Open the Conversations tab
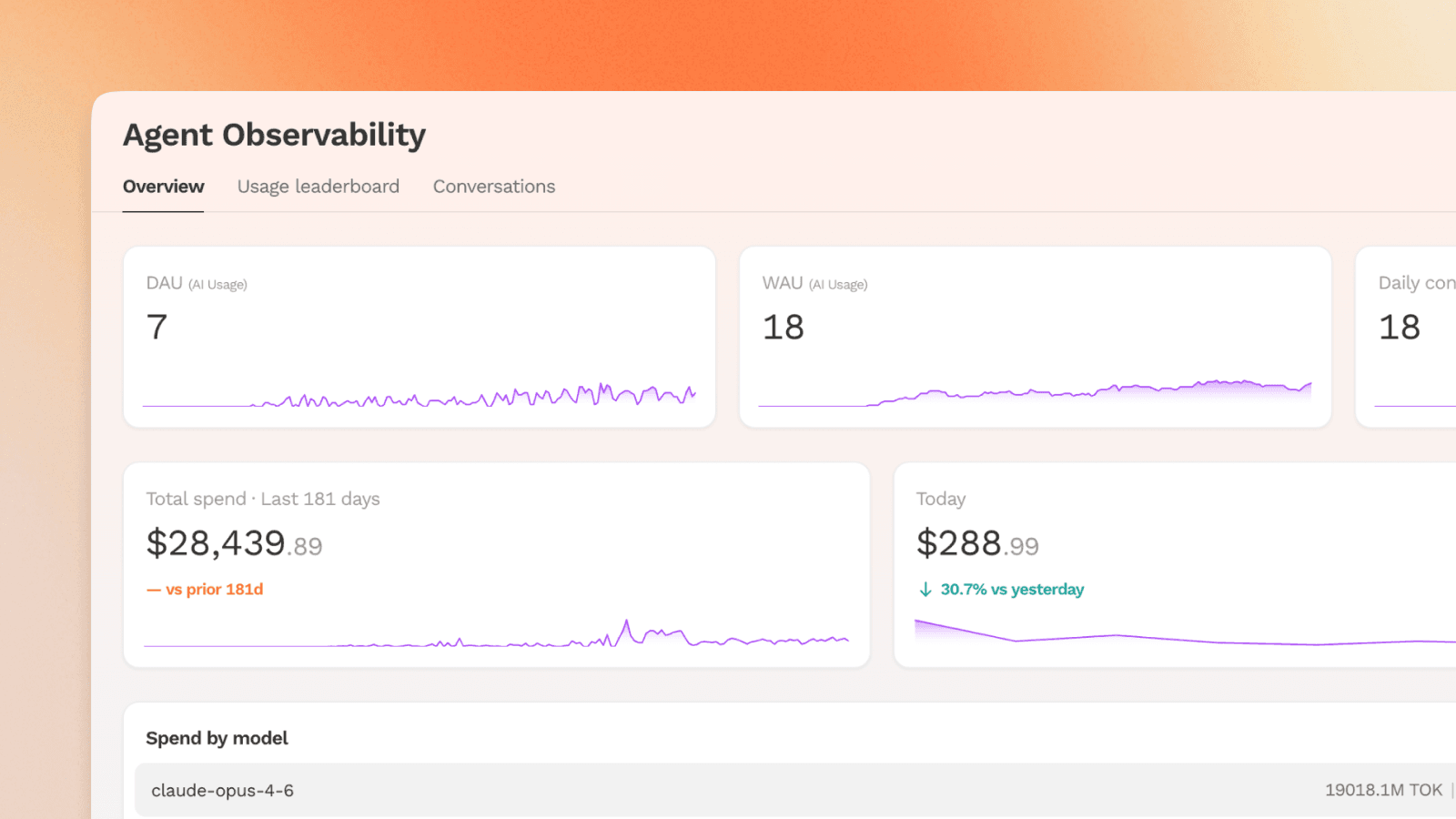The height and width of the screenshot is (819, 1456). click(x=494, y=187)
